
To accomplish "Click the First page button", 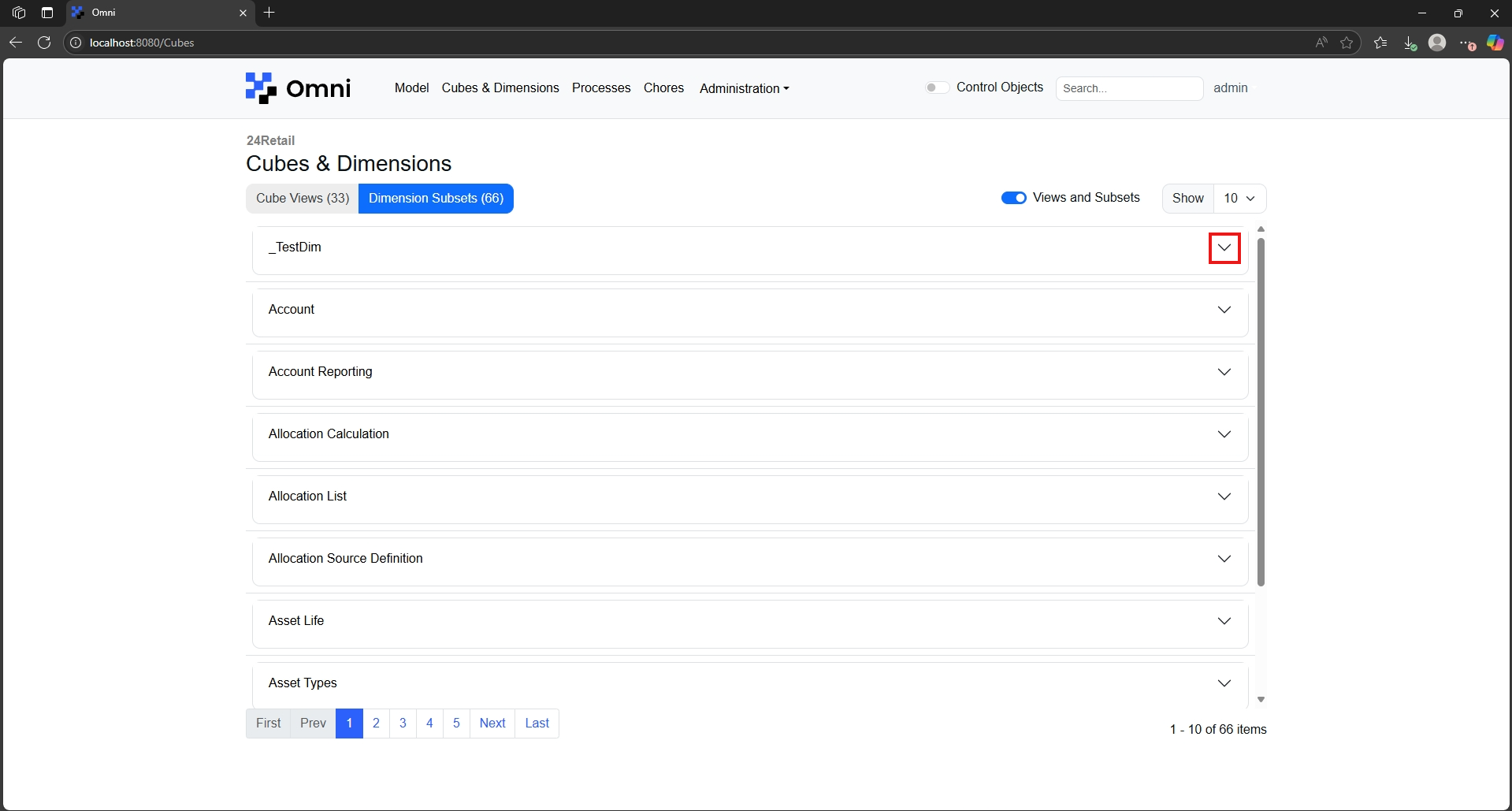I will (269, 724).
